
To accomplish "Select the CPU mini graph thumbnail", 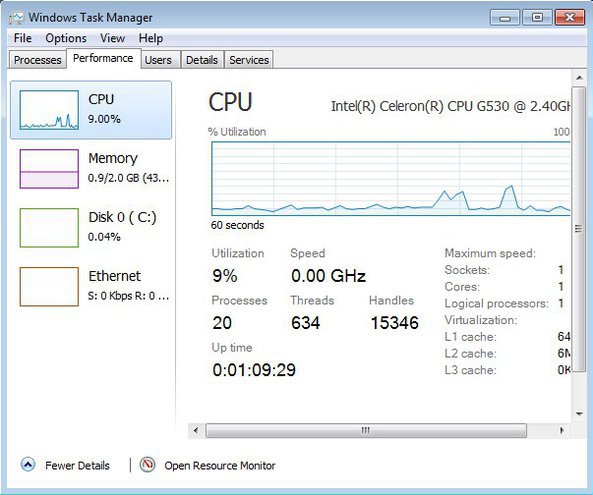I will pos(49,110).
